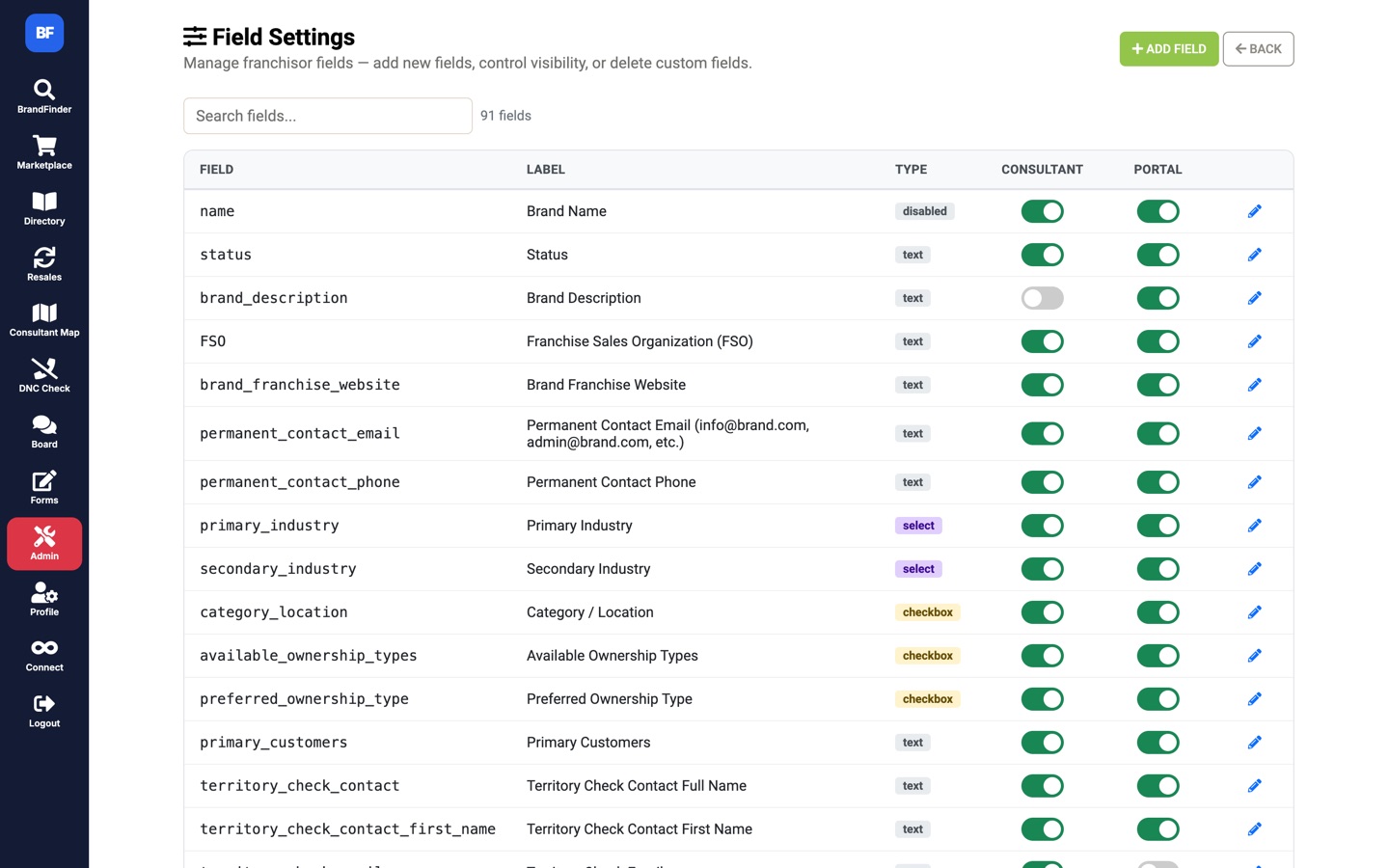Open the Profile sidebar item
This screenshot has height=868, width=1389.
44,600
